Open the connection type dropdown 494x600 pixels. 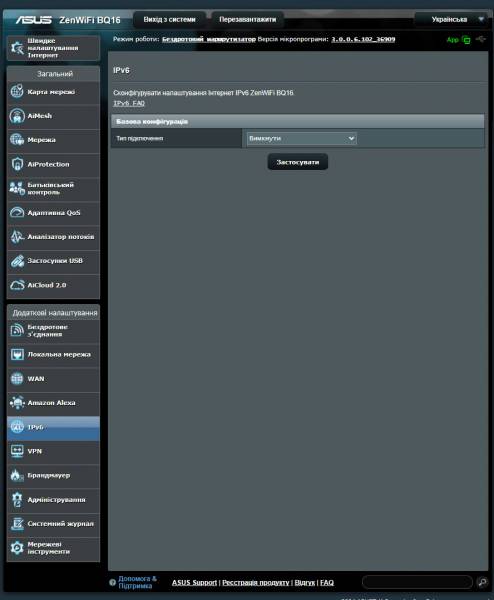click(302, 138)
